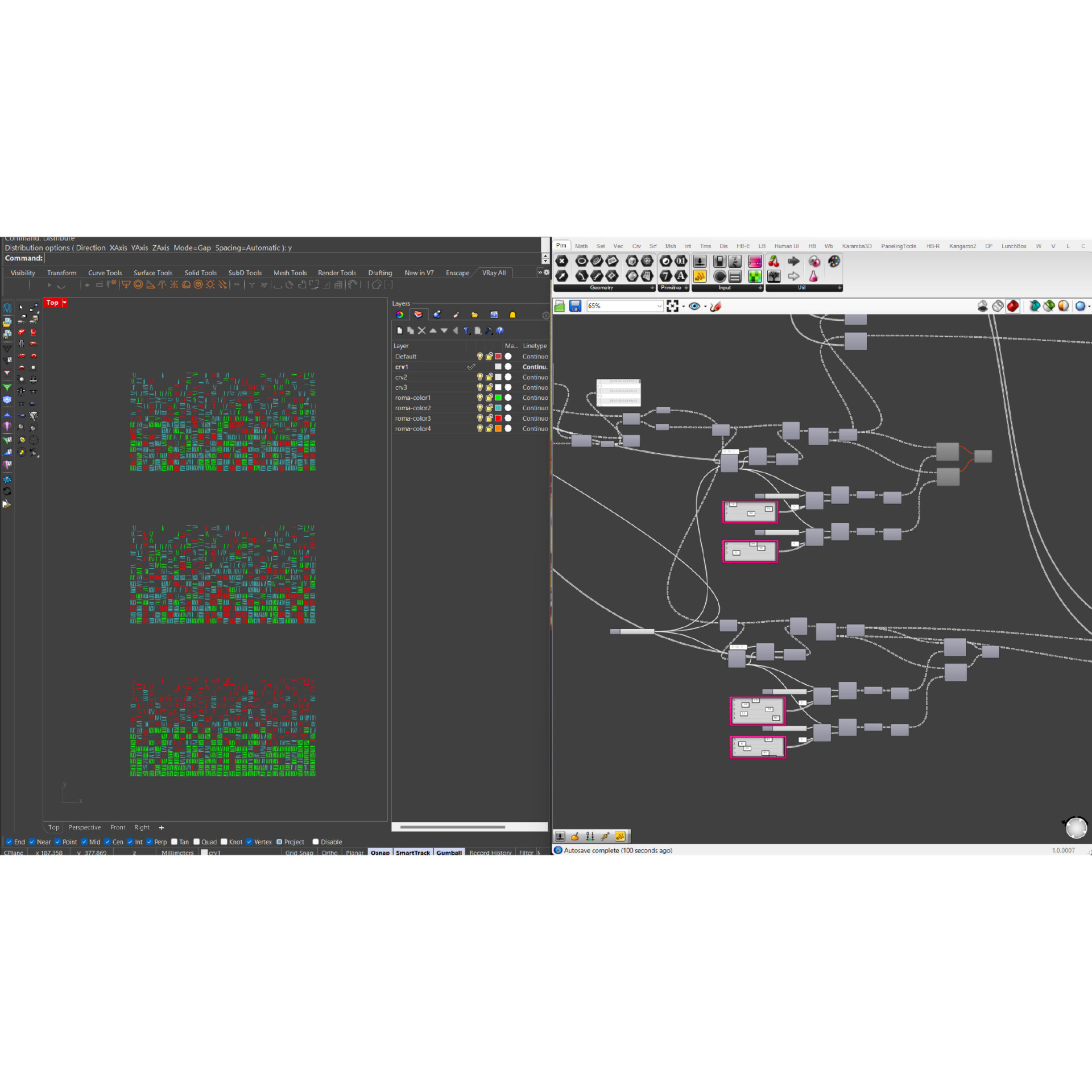Toggle the Gumball status bar button
This screenshot has width=1092, height=1092.
click(449, 853)
